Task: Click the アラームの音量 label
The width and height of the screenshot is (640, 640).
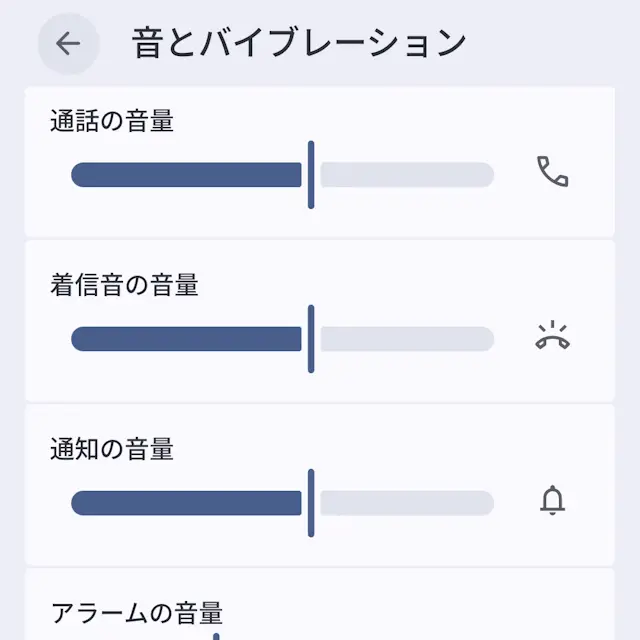Action: 136,612
